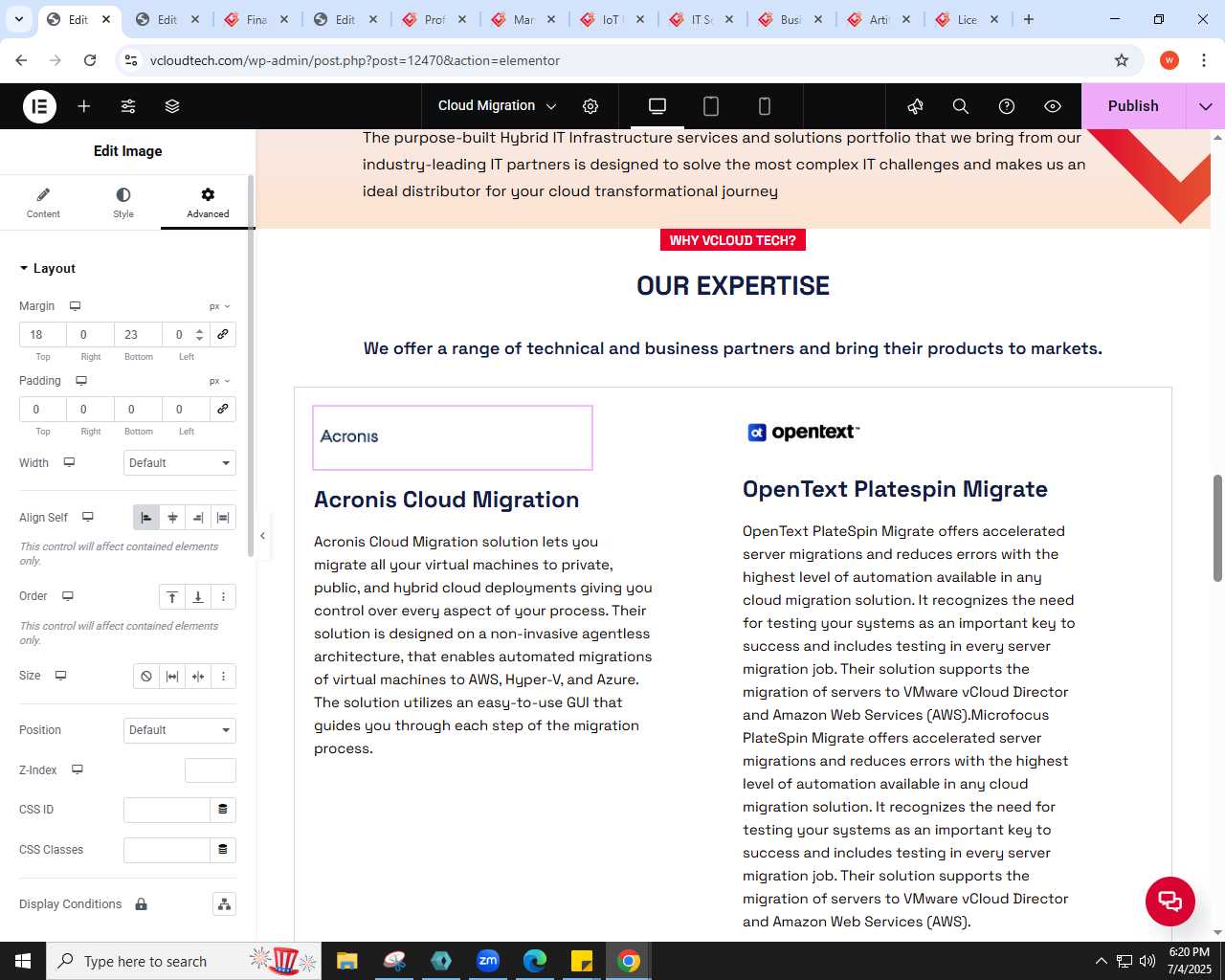Select Acronis Cloud Migration heading
The width and height of the screenshot is (1225, 980).
click(447, 500)
